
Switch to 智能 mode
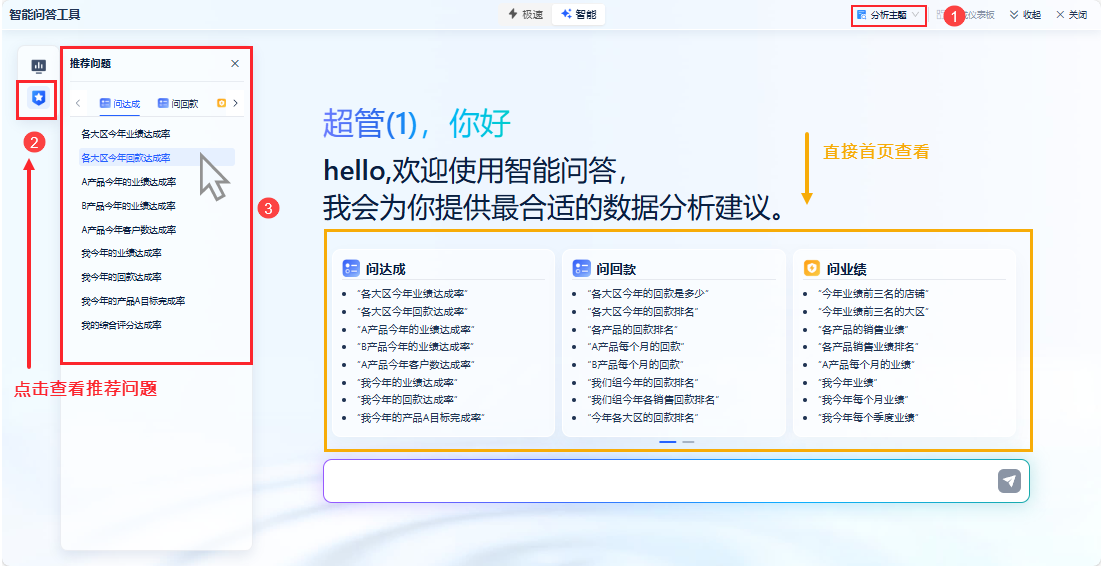tap(578, 14)
